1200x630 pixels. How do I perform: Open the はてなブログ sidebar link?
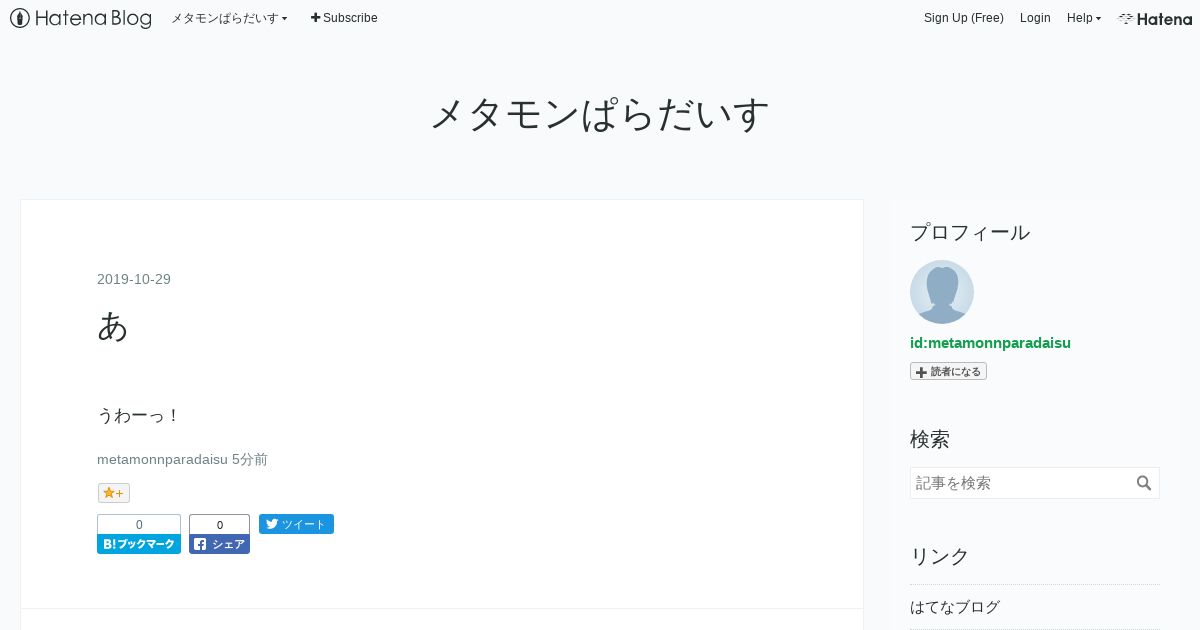coord(955,607)
